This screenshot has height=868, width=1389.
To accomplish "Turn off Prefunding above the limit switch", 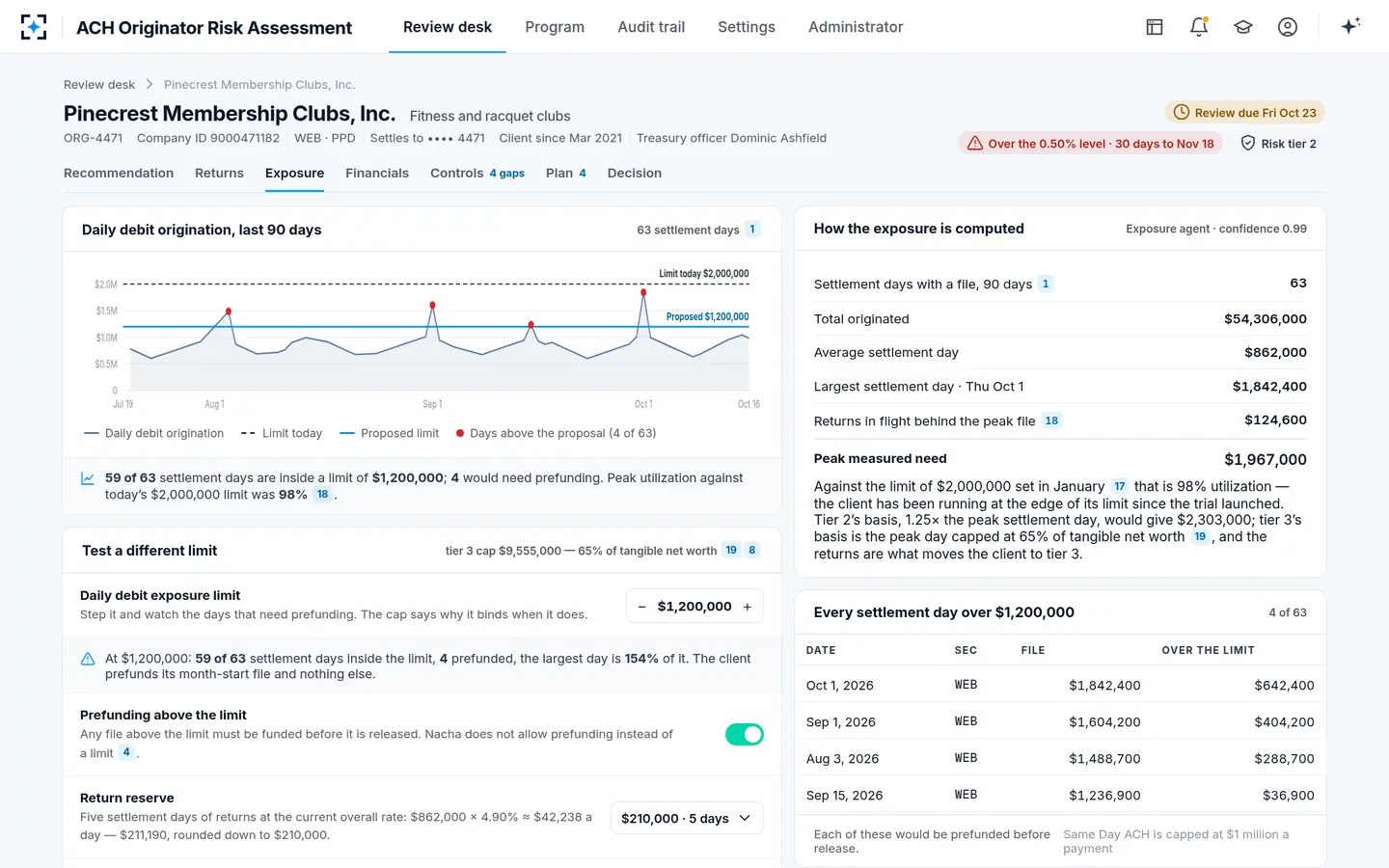I will tap(745, 735).
